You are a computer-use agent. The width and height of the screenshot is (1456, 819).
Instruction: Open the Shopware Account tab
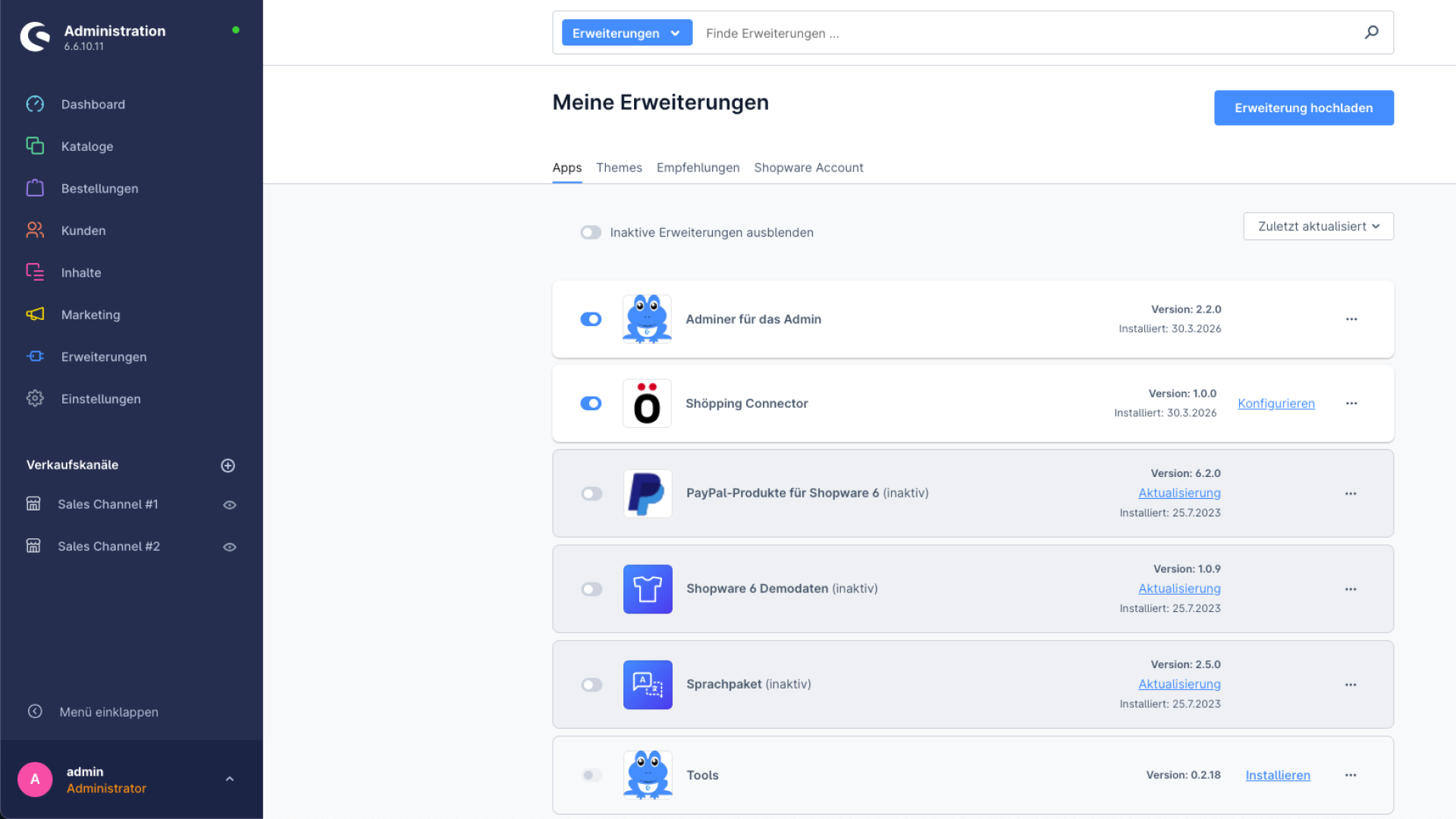pyautogui.click(x=808, y=168)
